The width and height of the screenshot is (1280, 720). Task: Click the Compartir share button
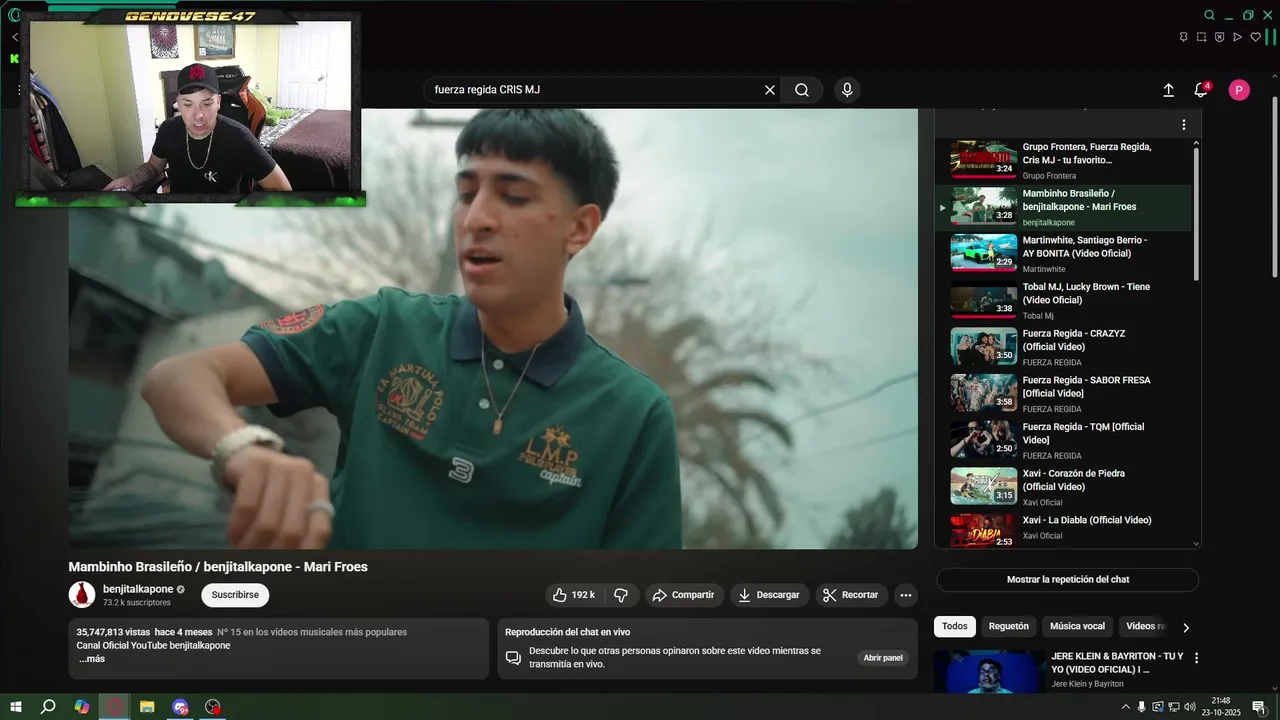[683, 595]
